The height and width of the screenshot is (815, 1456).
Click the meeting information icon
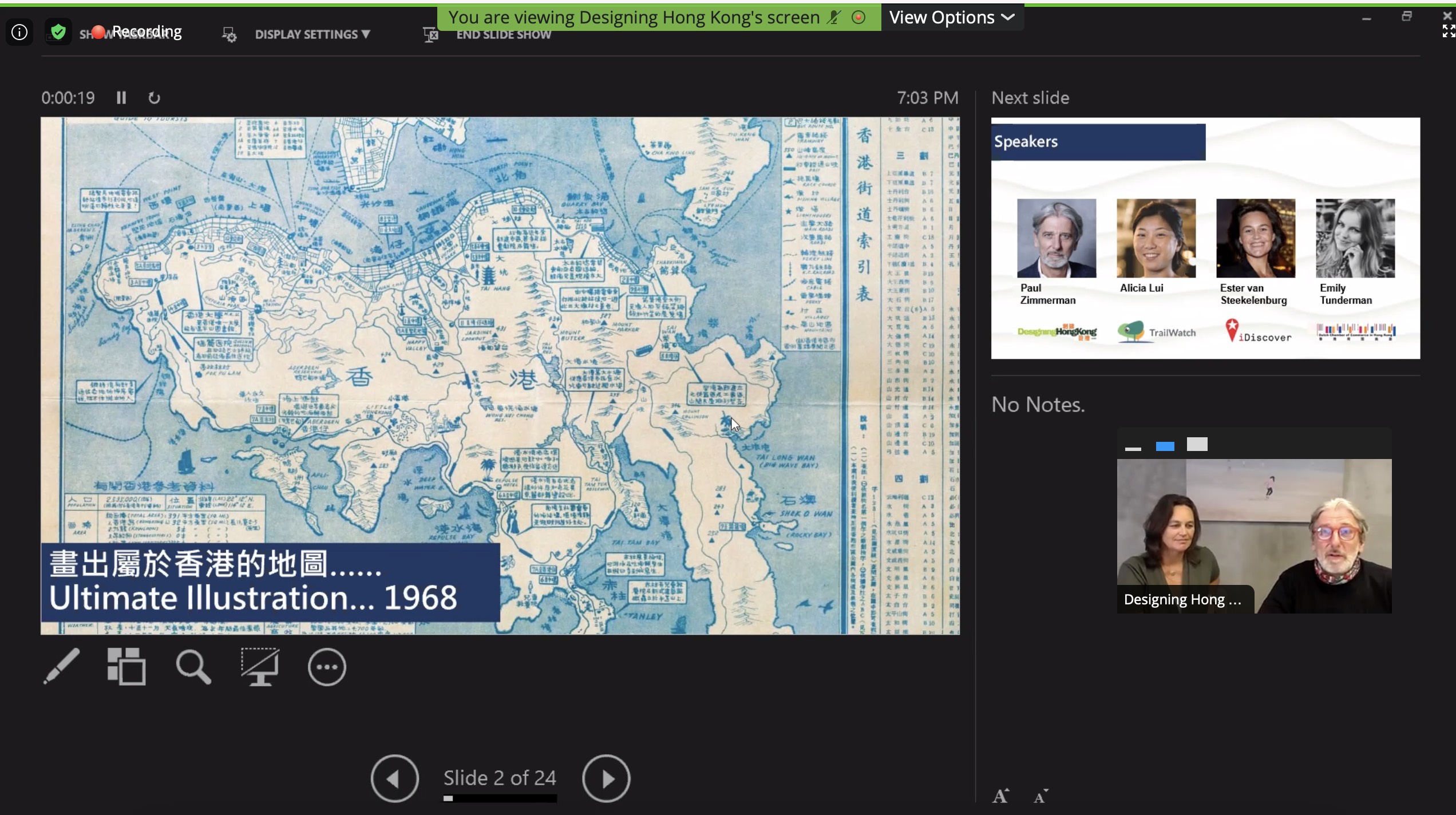click(19, 32)
